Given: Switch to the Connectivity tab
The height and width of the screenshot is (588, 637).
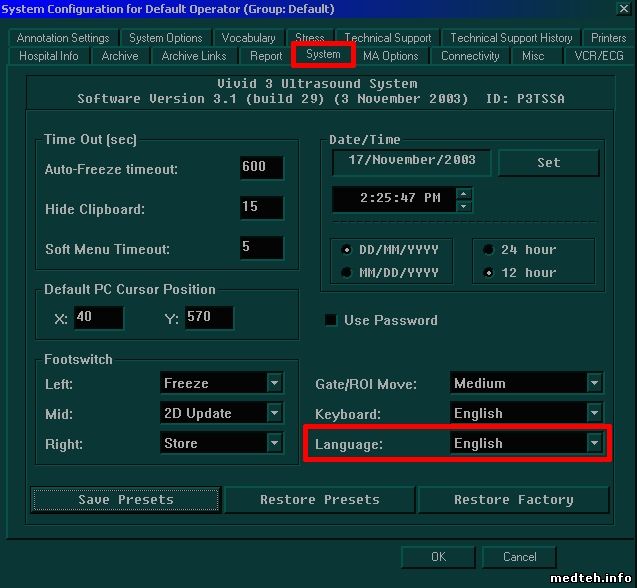Looking at the screenshot, I should click(x=470, y=56).
